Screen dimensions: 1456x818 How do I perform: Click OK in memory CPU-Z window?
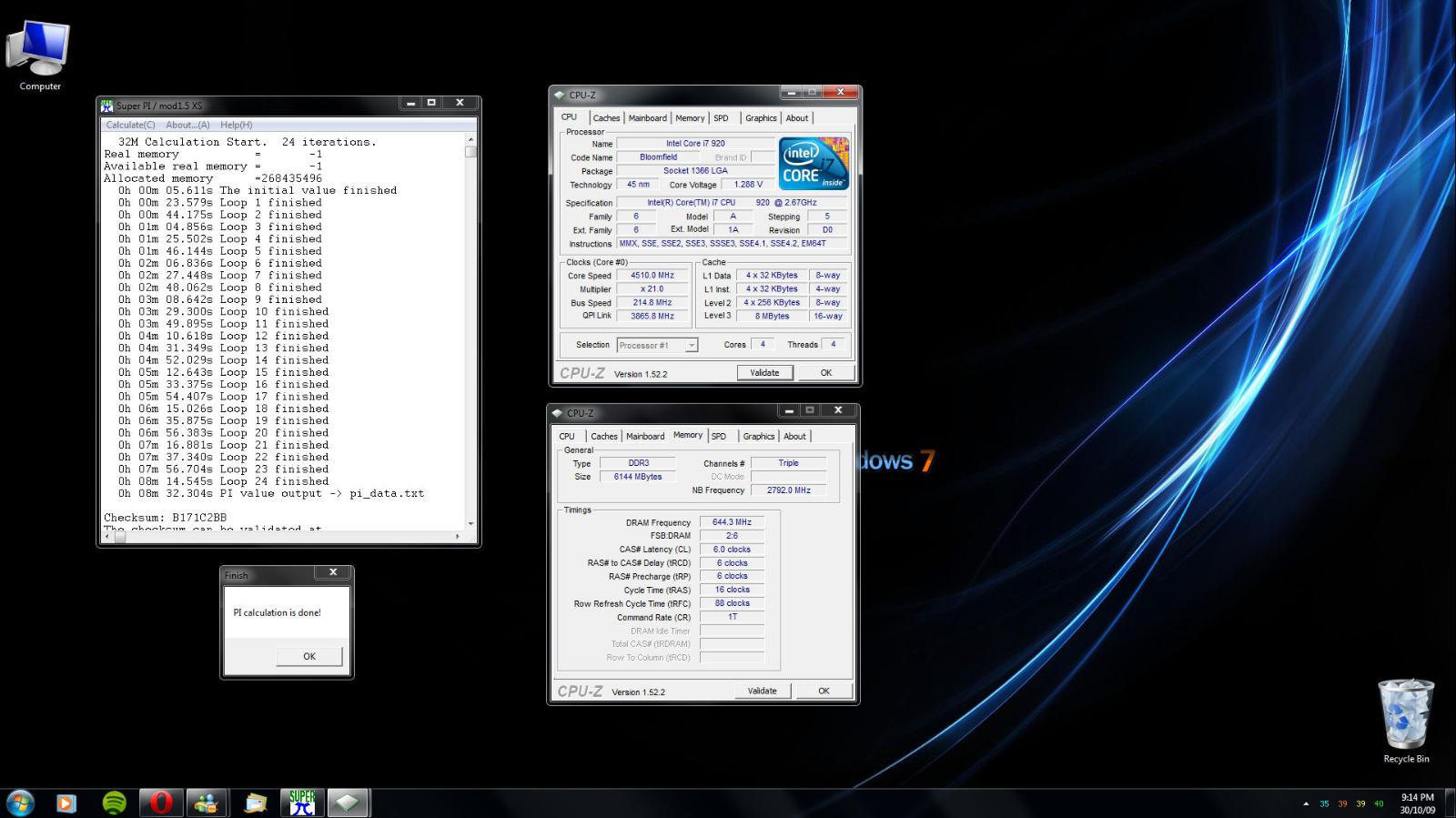824,691
